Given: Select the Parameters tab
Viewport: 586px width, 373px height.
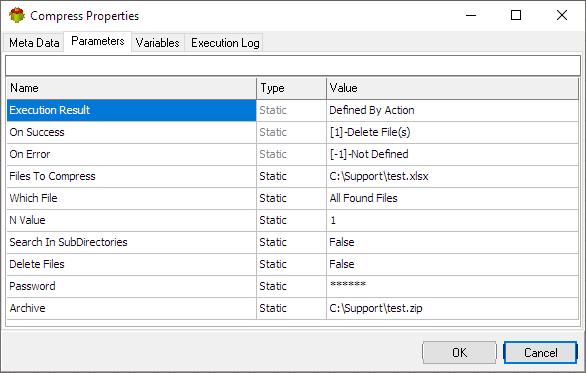Looking at the screenshot, I should point(98,41).
